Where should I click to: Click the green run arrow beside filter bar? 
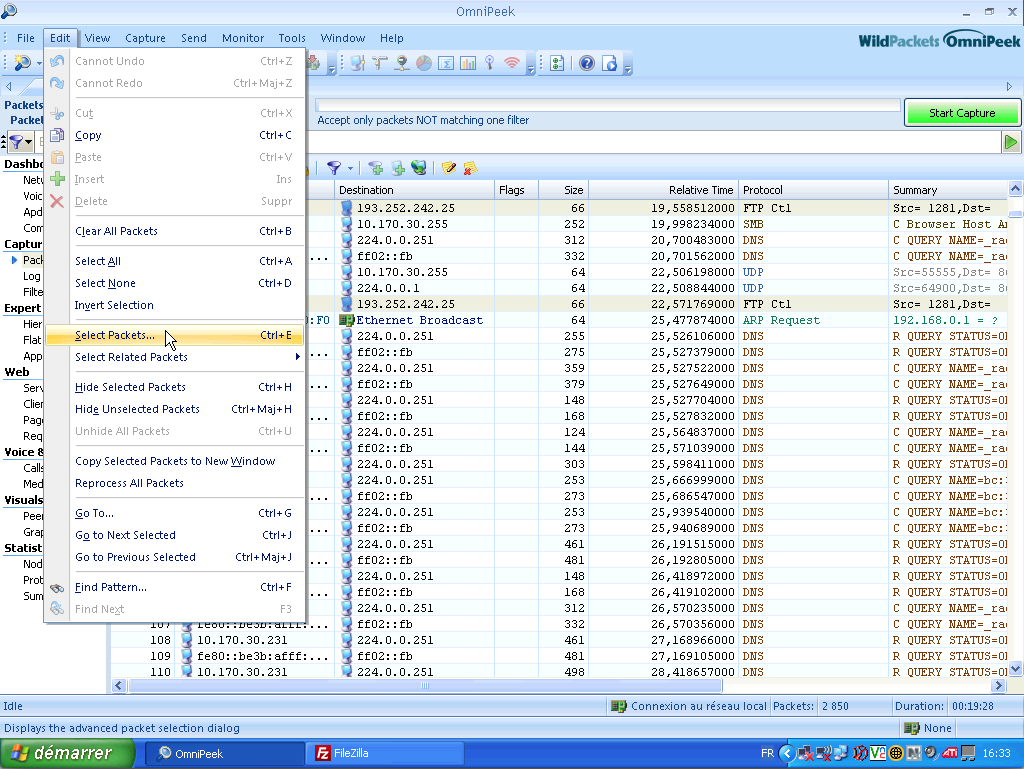pyautogui.click(x=1011, y=142)
